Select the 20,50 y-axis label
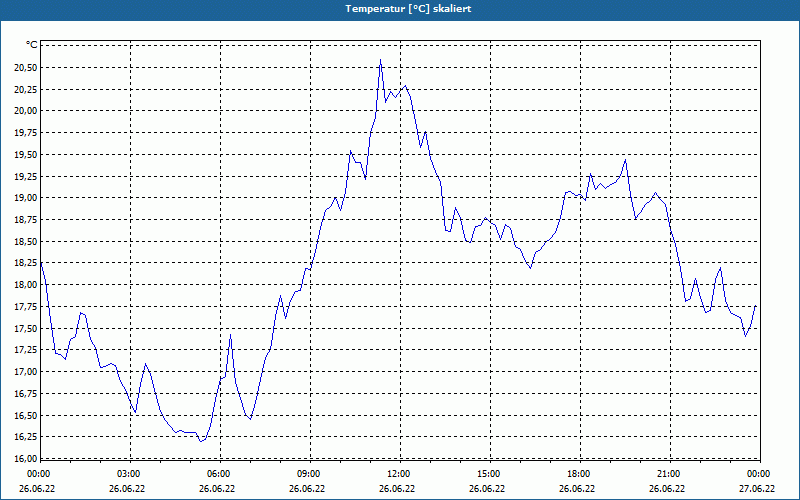 coord(26,67)
